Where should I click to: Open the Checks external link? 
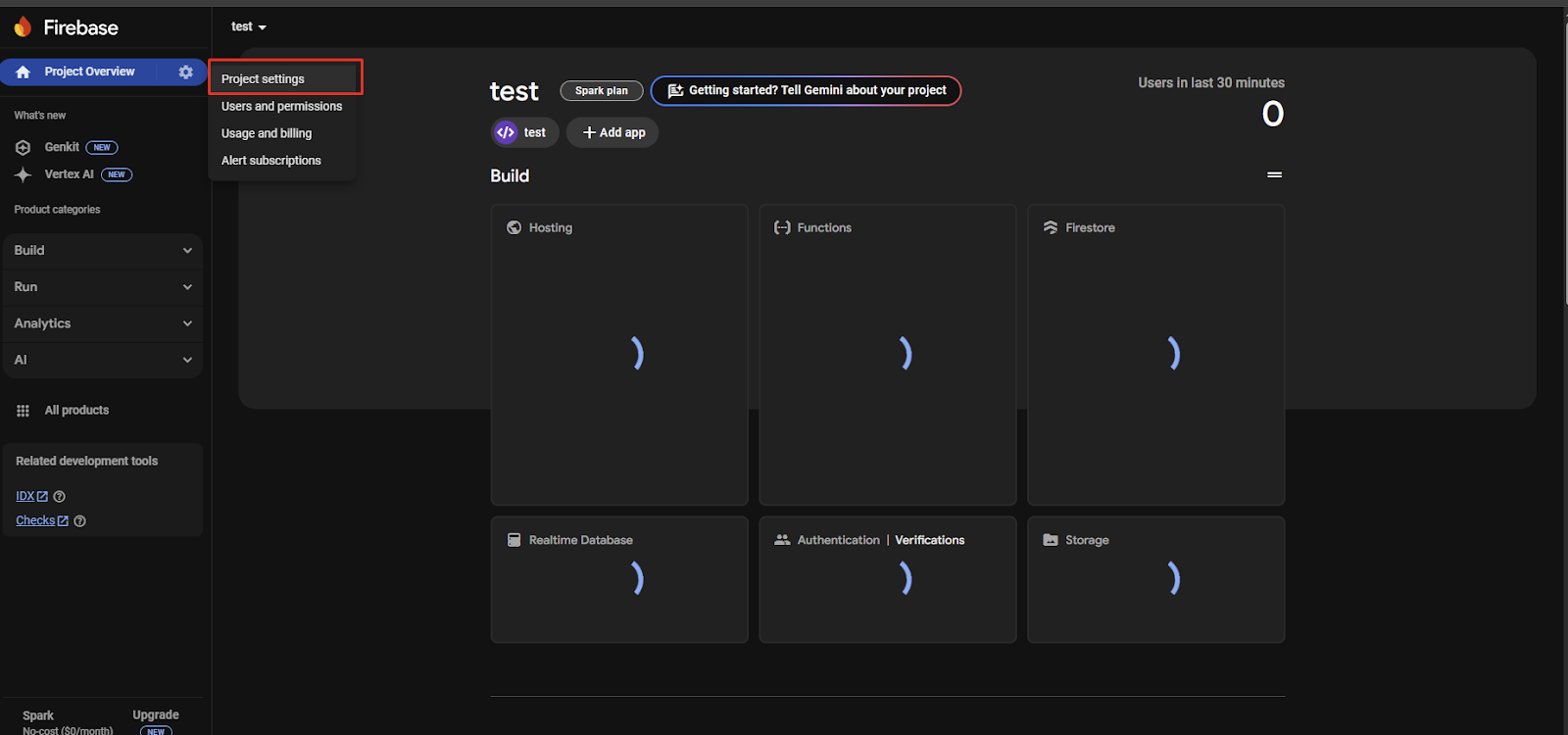point(42,521)
